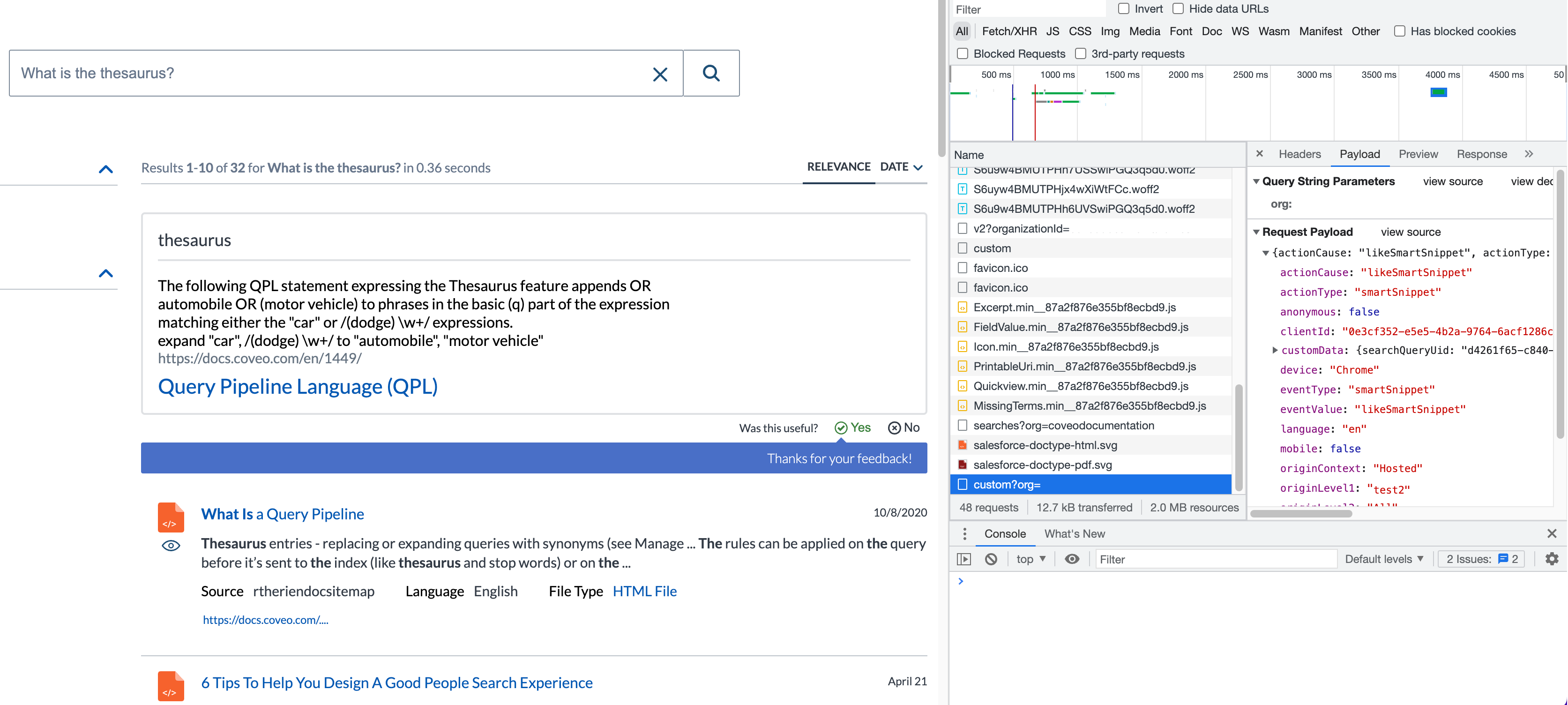1568x705 pixels.
Task: Switch to the Preview tab
Action: pos(1418,154)
